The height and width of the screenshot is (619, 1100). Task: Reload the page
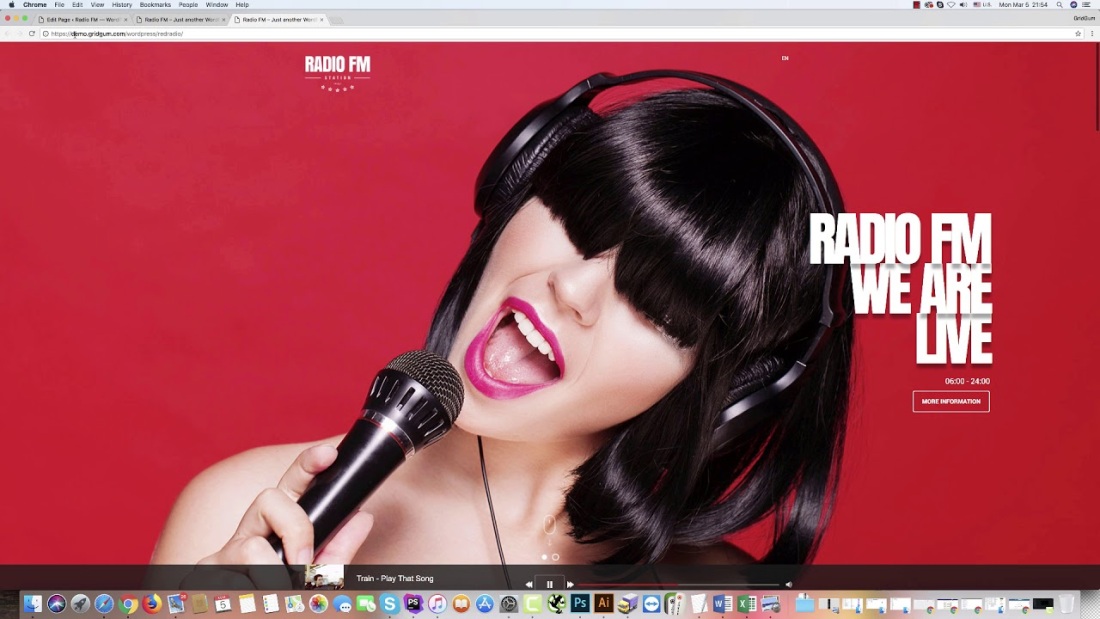point(32,33)
